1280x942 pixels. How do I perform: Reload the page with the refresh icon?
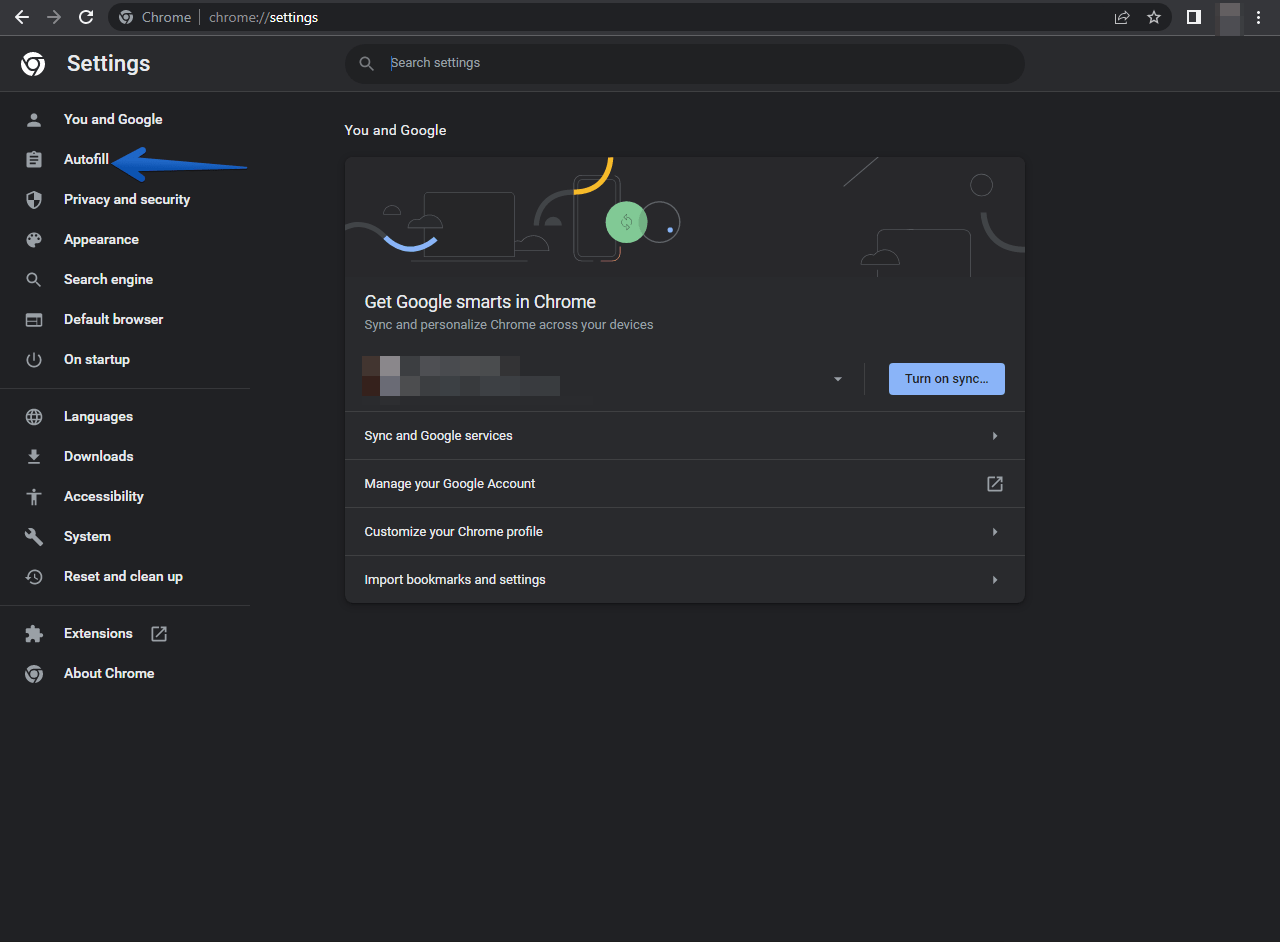pyautogui.click(x=86, y=17)
